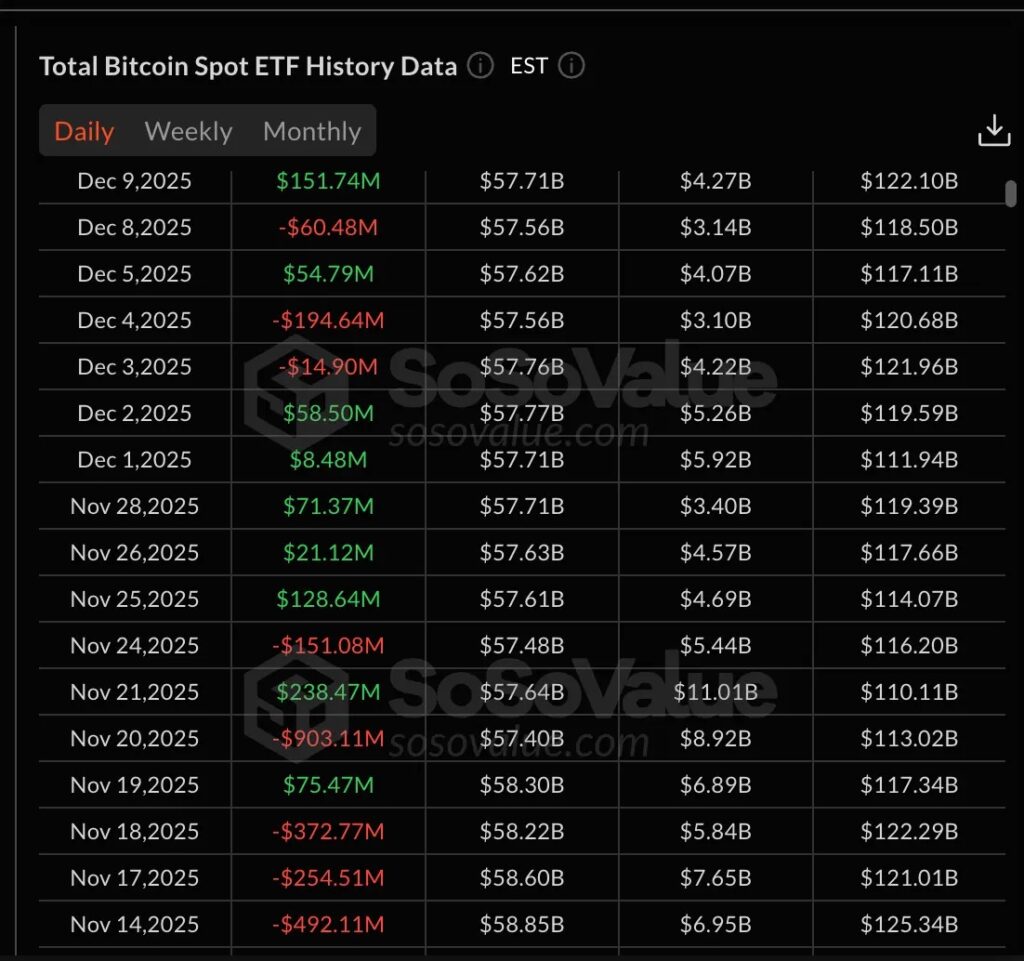The height and width of the screenshot is (961, 1024).
Task: Click the $122.10B total on Dec 9 row
Action: click(910, 181)
